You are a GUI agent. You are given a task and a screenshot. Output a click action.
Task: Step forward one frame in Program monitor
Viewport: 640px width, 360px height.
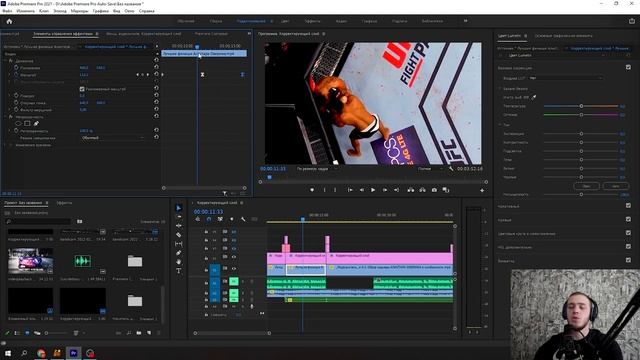(384, 190)
